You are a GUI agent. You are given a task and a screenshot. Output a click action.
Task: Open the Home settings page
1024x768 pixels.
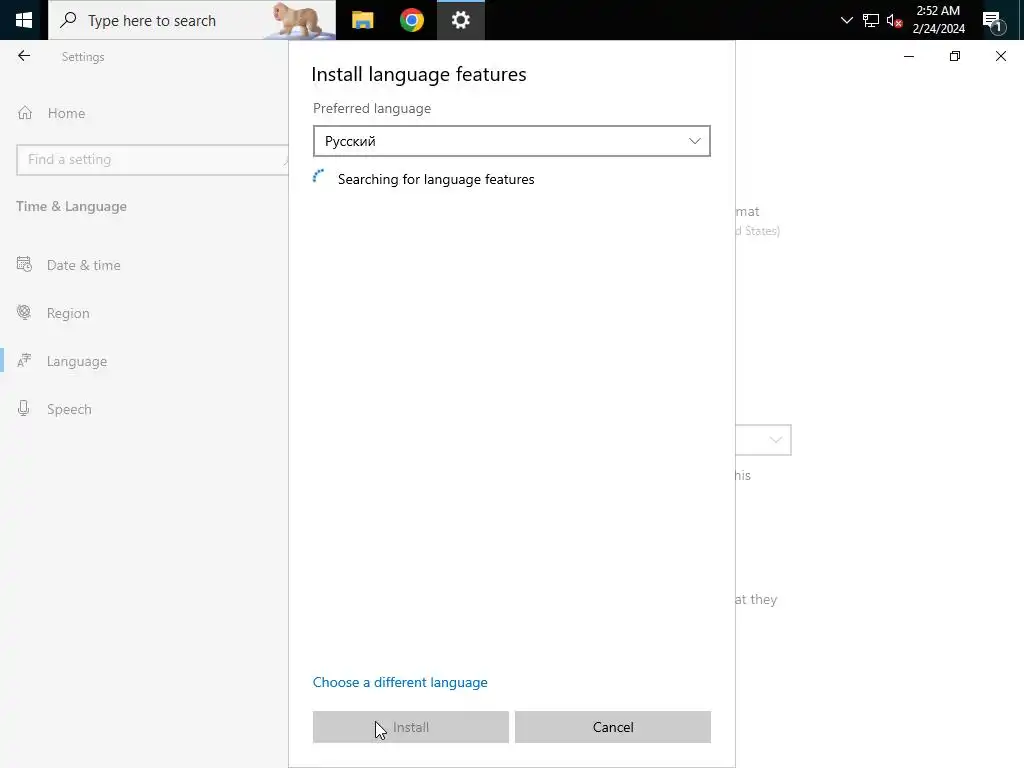click(66, 113)
